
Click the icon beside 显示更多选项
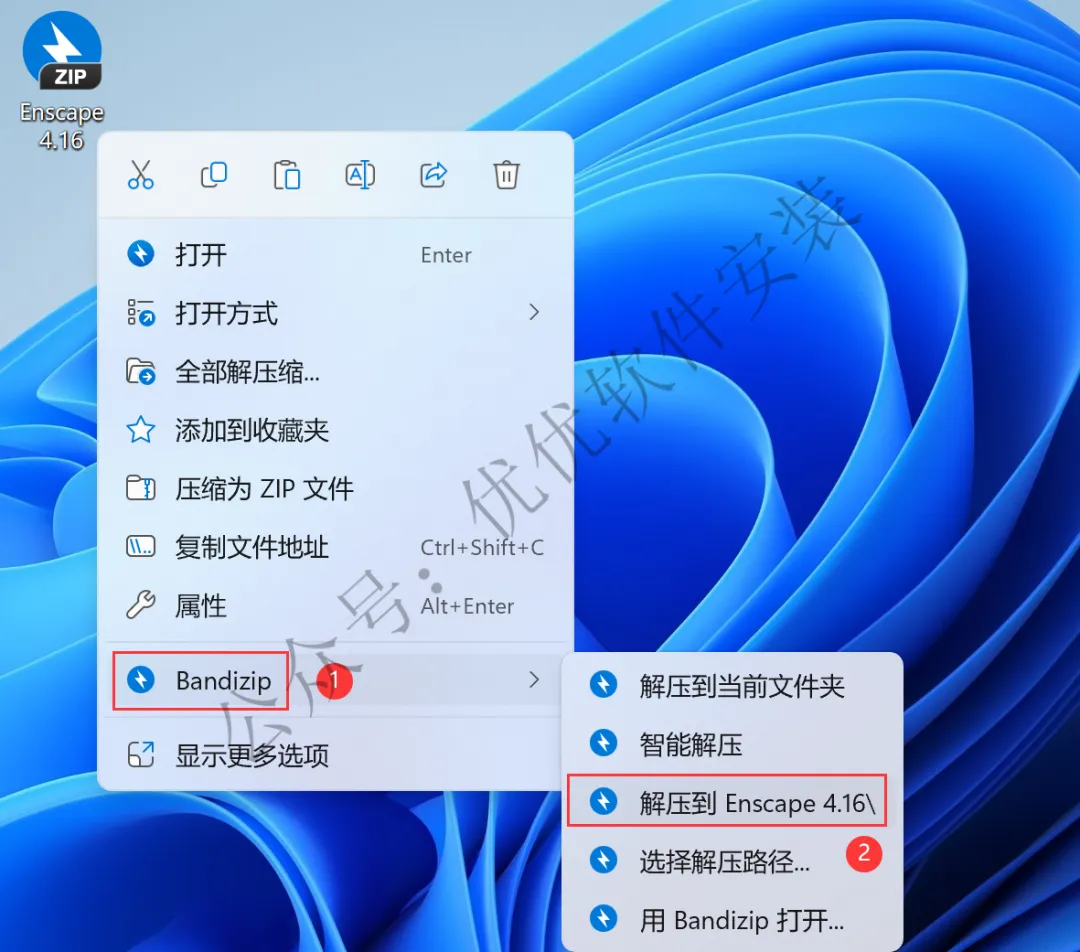point(141,755)
